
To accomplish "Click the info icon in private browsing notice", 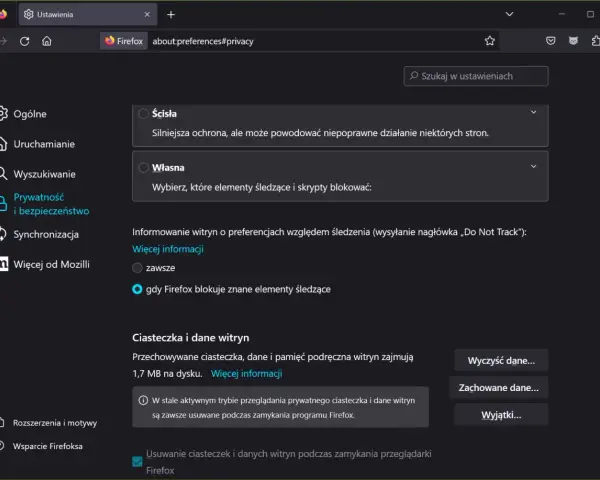I will coord(143,400).
